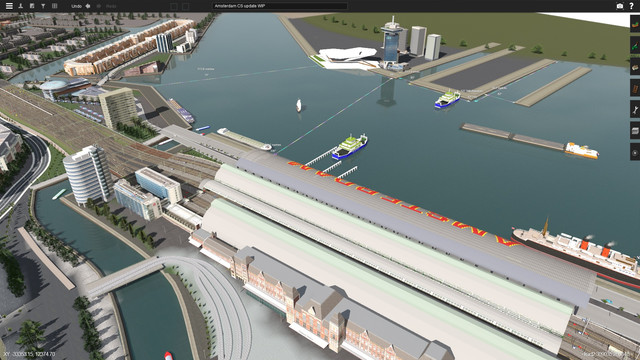Open the brown track/road sidebar button
The image size is (640, 360).
pyautogui.click(x=635, y=88)
